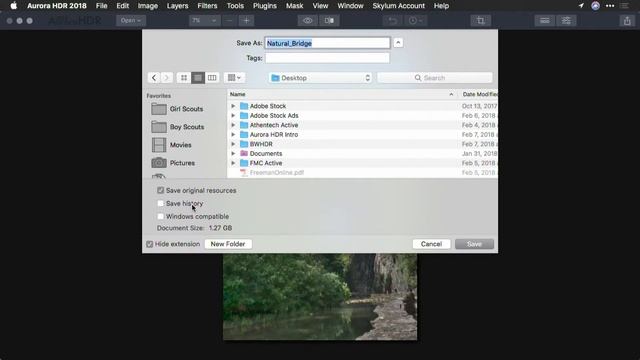640x360 pixels.
Task: Select the Adobe Stock Ads folder row
Action: click(x=362, y=116)
